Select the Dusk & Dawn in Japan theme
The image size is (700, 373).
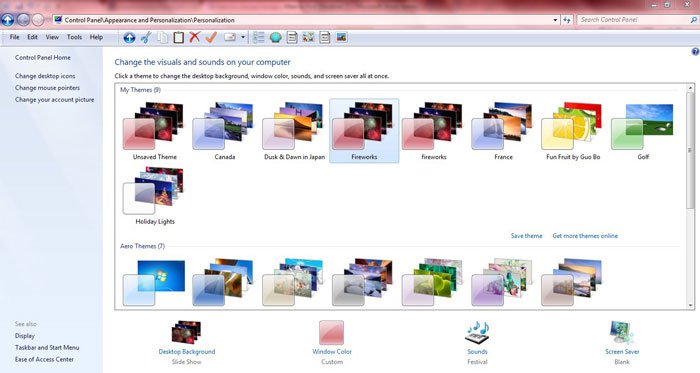(294, 131)
